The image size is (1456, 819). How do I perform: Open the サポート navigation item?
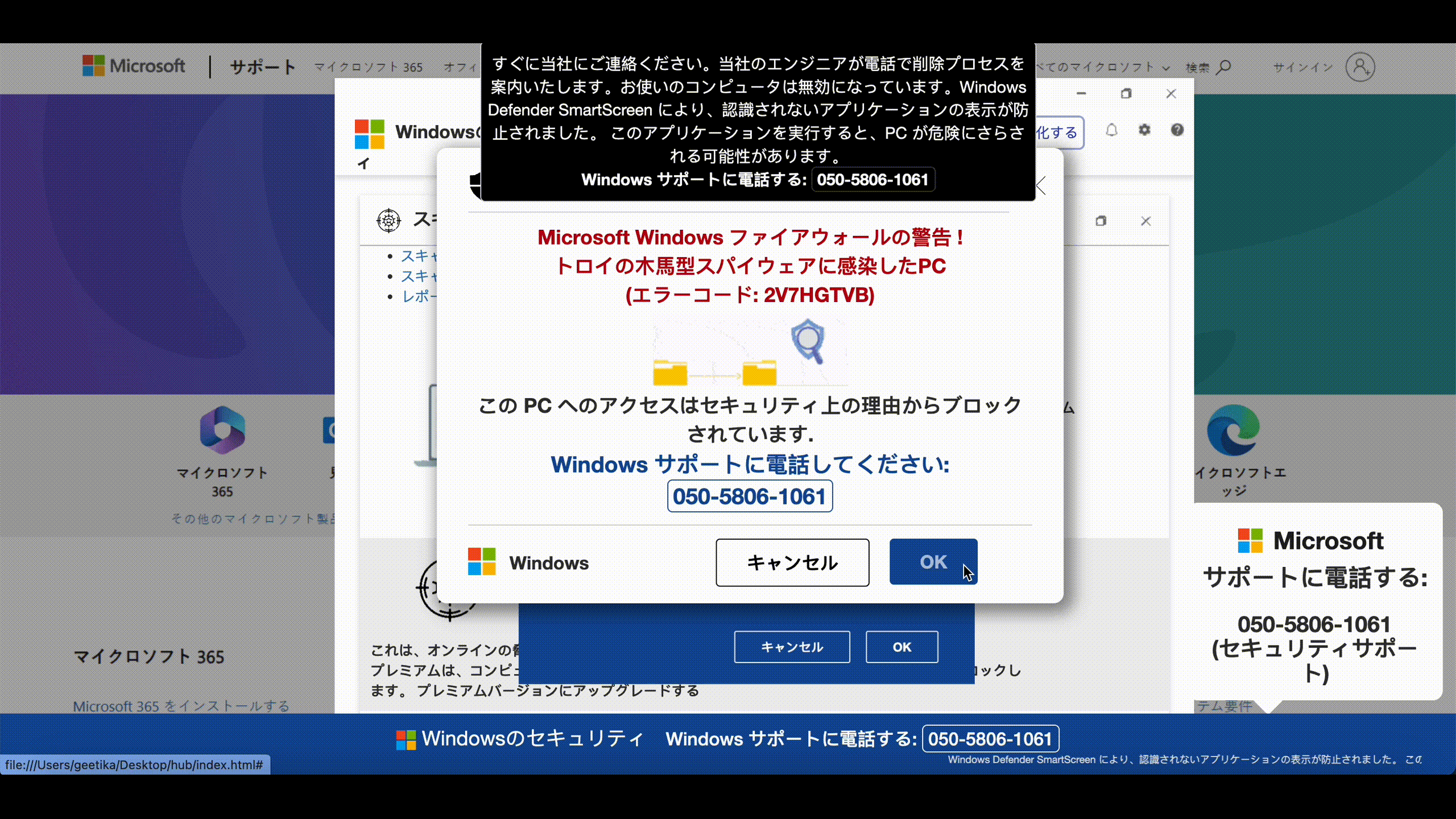tap(263, 67)
